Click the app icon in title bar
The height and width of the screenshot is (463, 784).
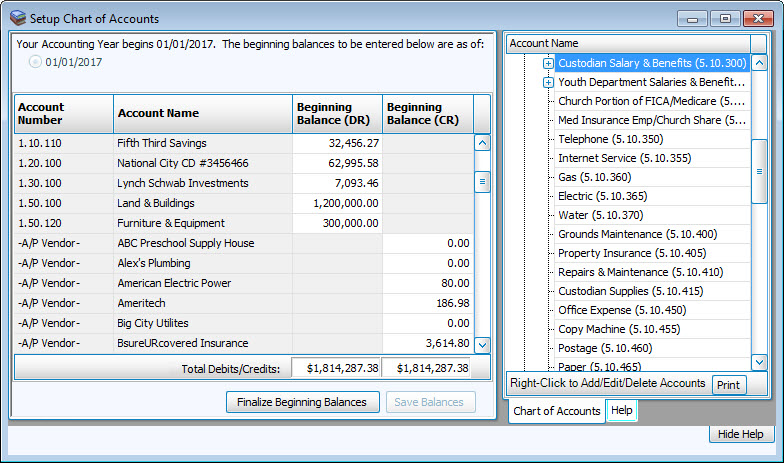[x=18, y=18]
